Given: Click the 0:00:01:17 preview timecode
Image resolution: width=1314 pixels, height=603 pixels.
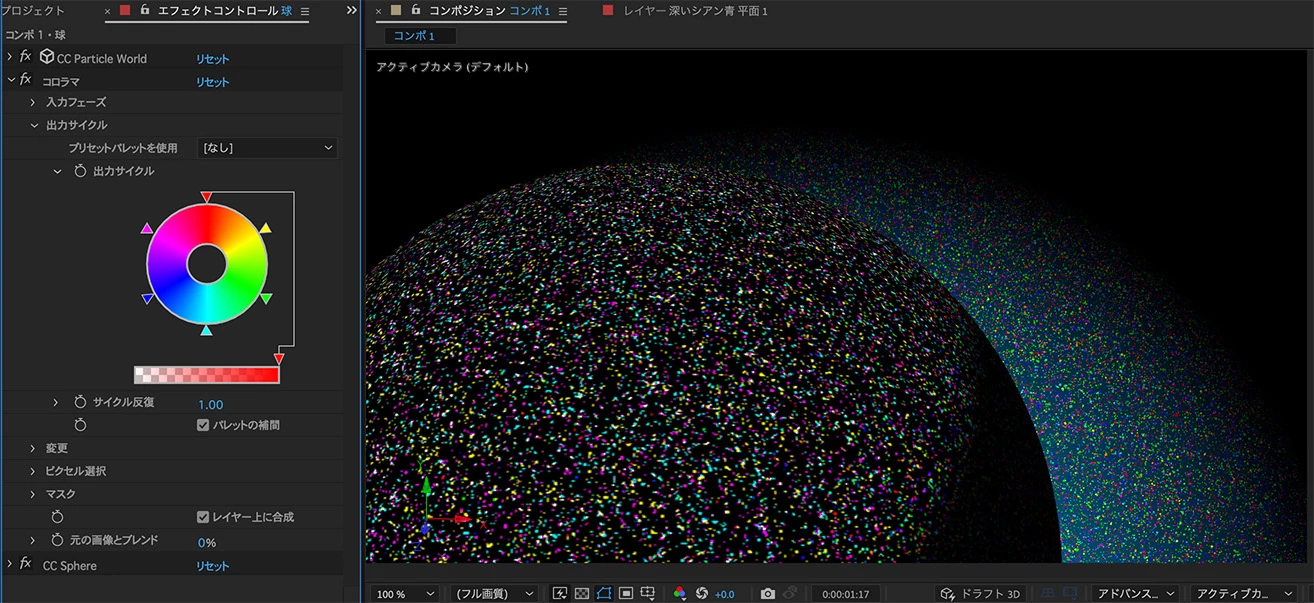Looking at the screenshot, I should click(844, 594).
